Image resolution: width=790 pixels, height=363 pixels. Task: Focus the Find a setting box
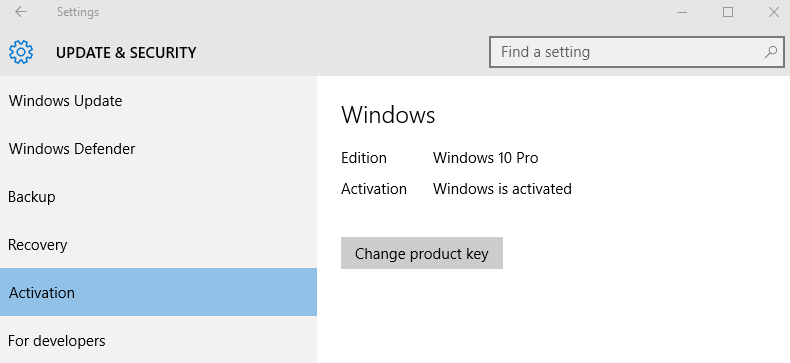click(x=636, y=52)
